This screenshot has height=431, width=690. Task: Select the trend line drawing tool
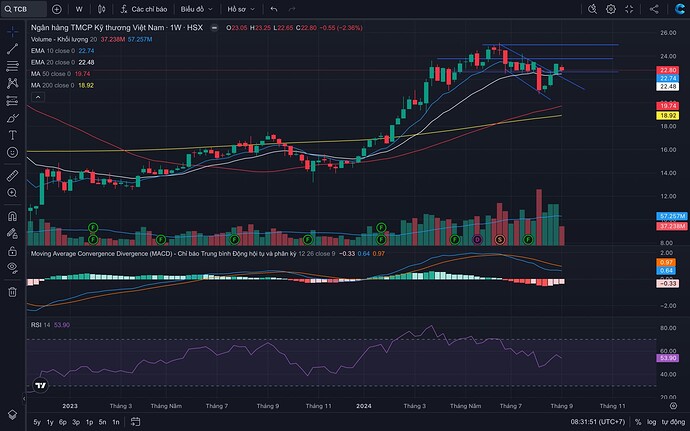(12, 49)
